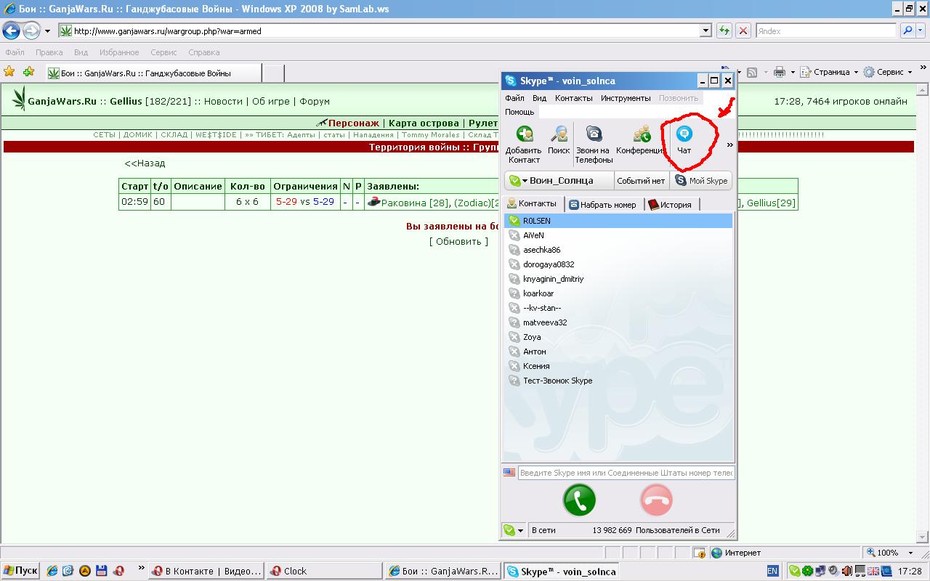
Task: Open the Skype Вид menu
Action: click(539, 98)
